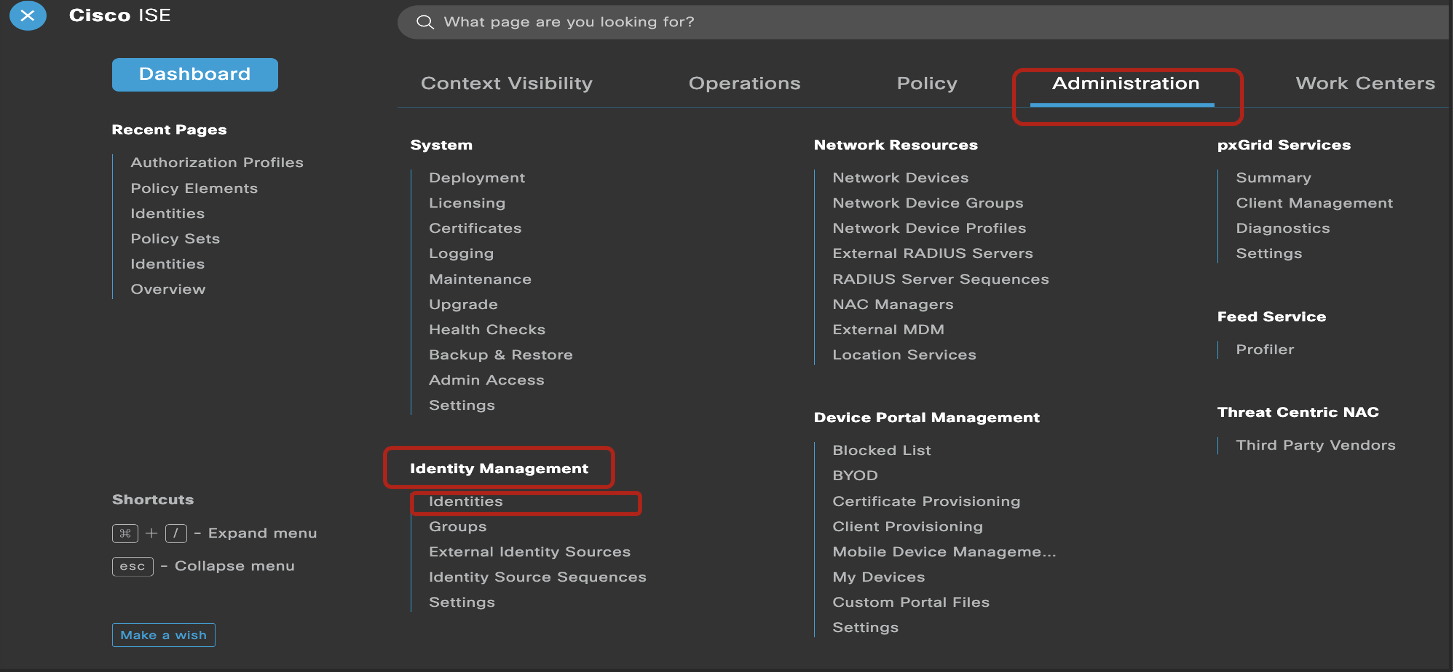
Task: Open the Work Centers tab
Action: point(1365,83)
